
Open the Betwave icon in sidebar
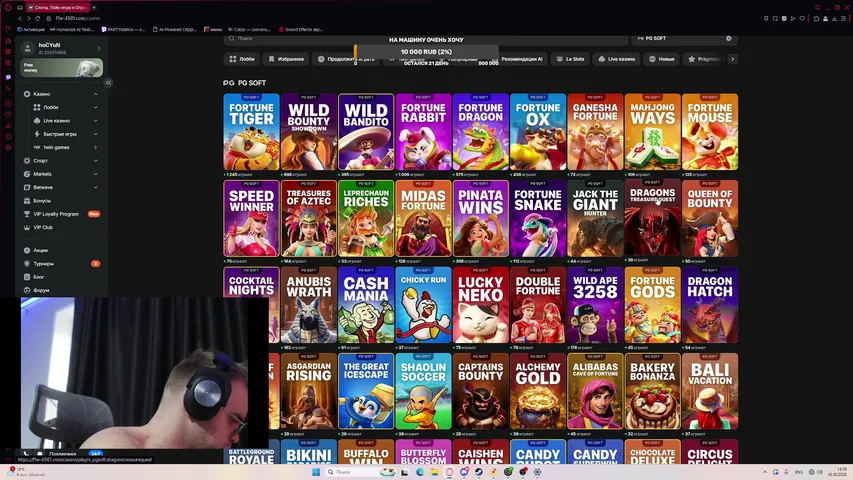(27, 187)
